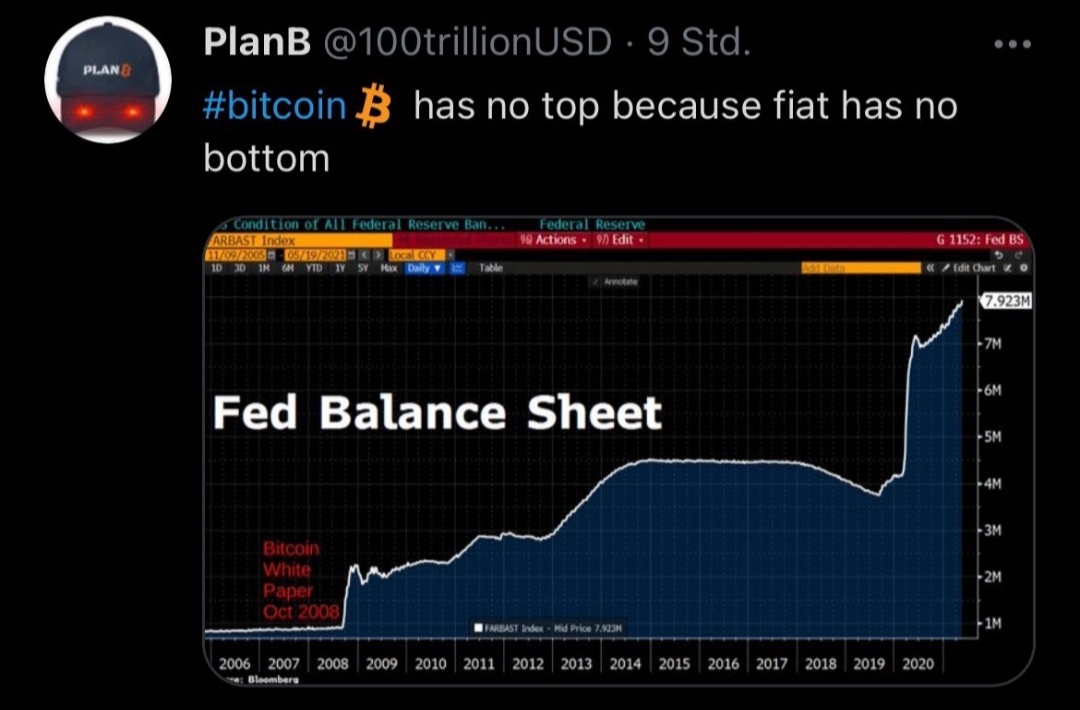Click the #bitcoin hashtag link
This screenshot has height=710, width=1080.
275,105
